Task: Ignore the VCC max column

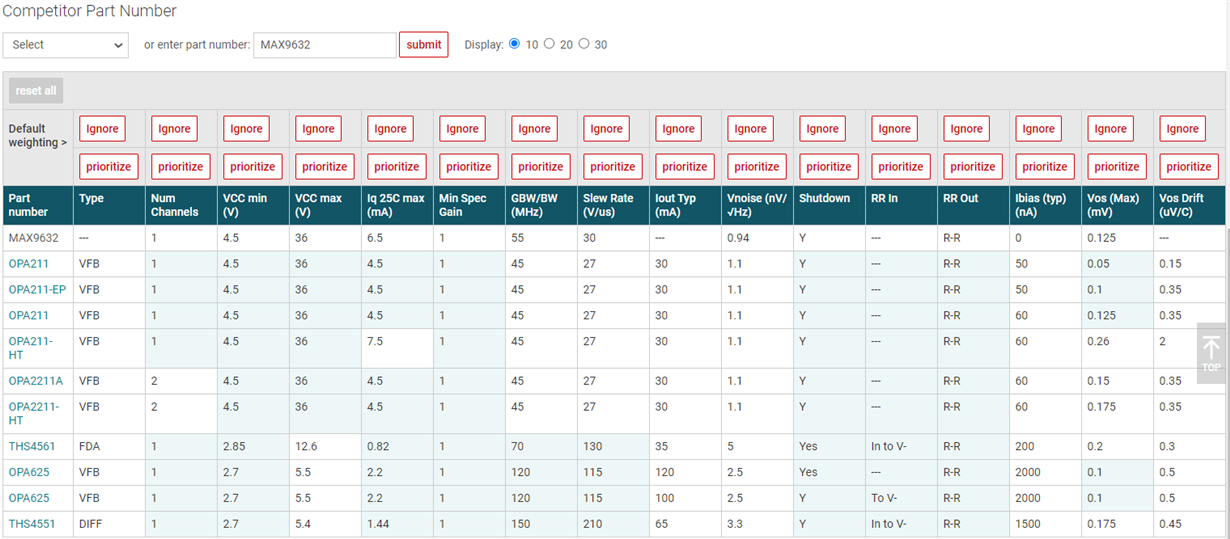Action: pyautogui.click(x=318, y=129)
